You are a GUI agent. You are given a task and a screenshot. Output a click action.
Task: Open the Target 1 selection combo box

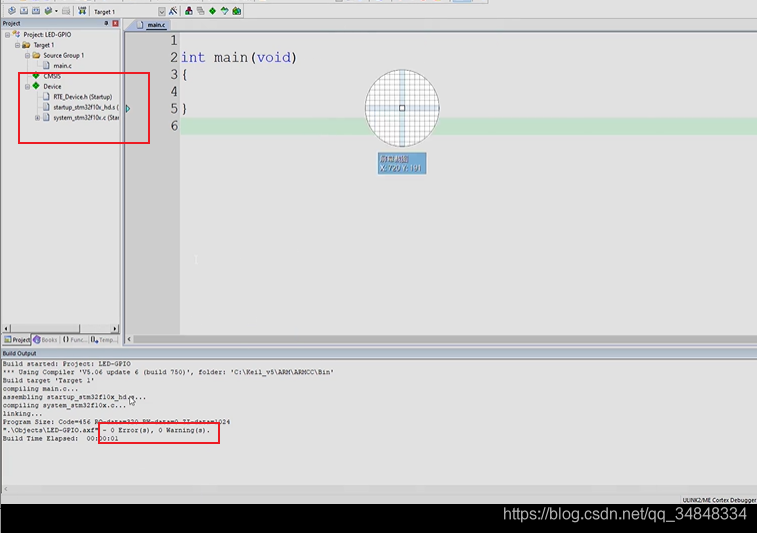click(x=128, y=11)
